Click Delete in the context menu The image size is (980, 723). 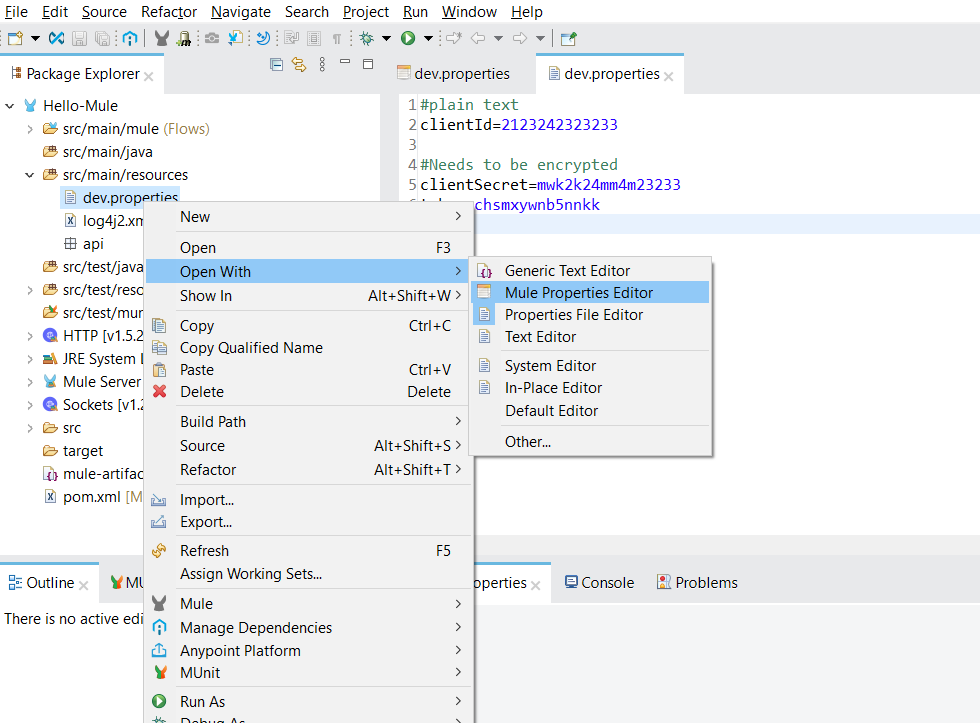(x=201, y=392)
